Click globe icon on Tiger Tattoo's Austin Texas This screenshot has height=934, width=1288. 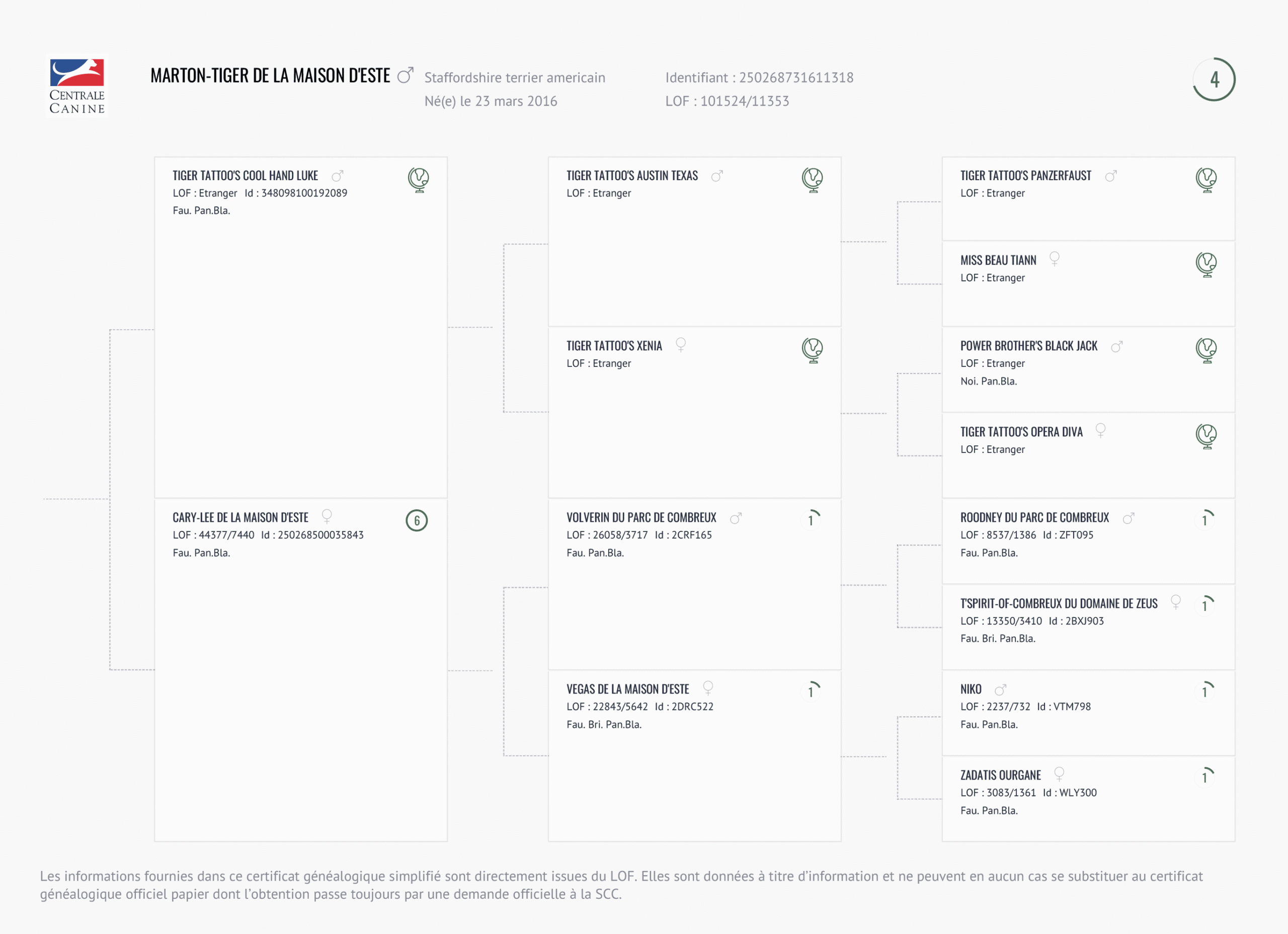[812, 180]
